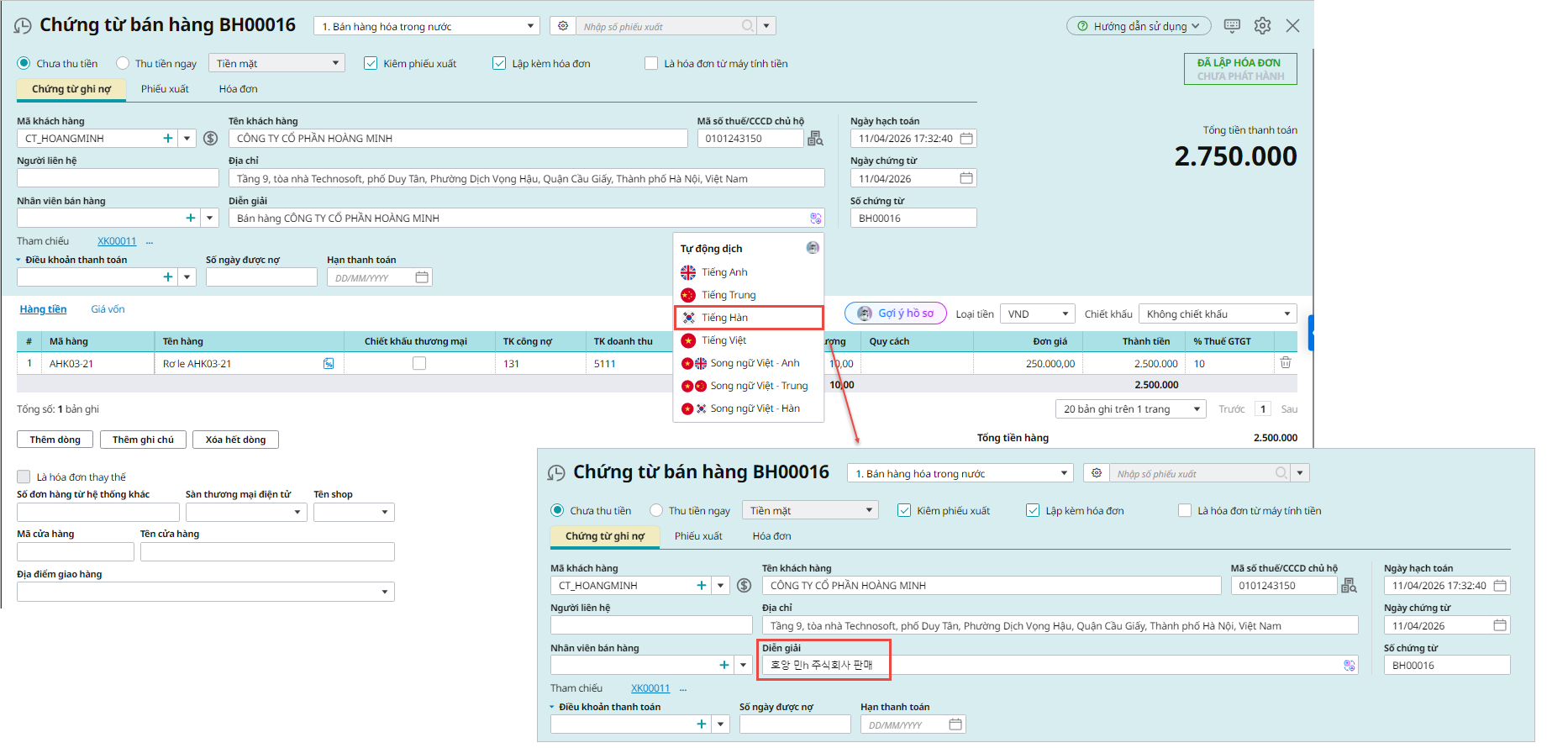Enable upper window's Là hóa đơn từ máy tính tiền
Image resolution: width=1568 pixels, height=748 pixels.
[x=651, y=63]
